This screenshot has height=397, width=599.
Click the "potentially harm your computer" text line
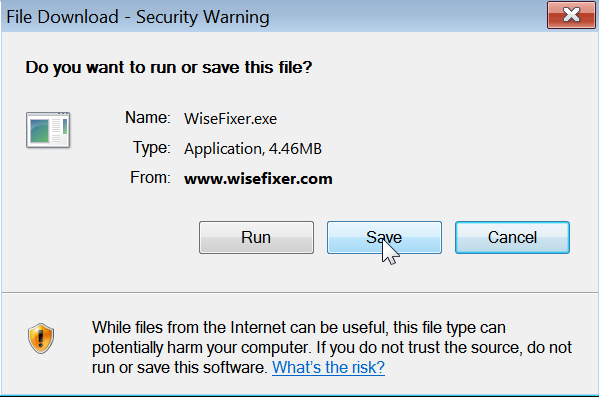pos(332,348)
